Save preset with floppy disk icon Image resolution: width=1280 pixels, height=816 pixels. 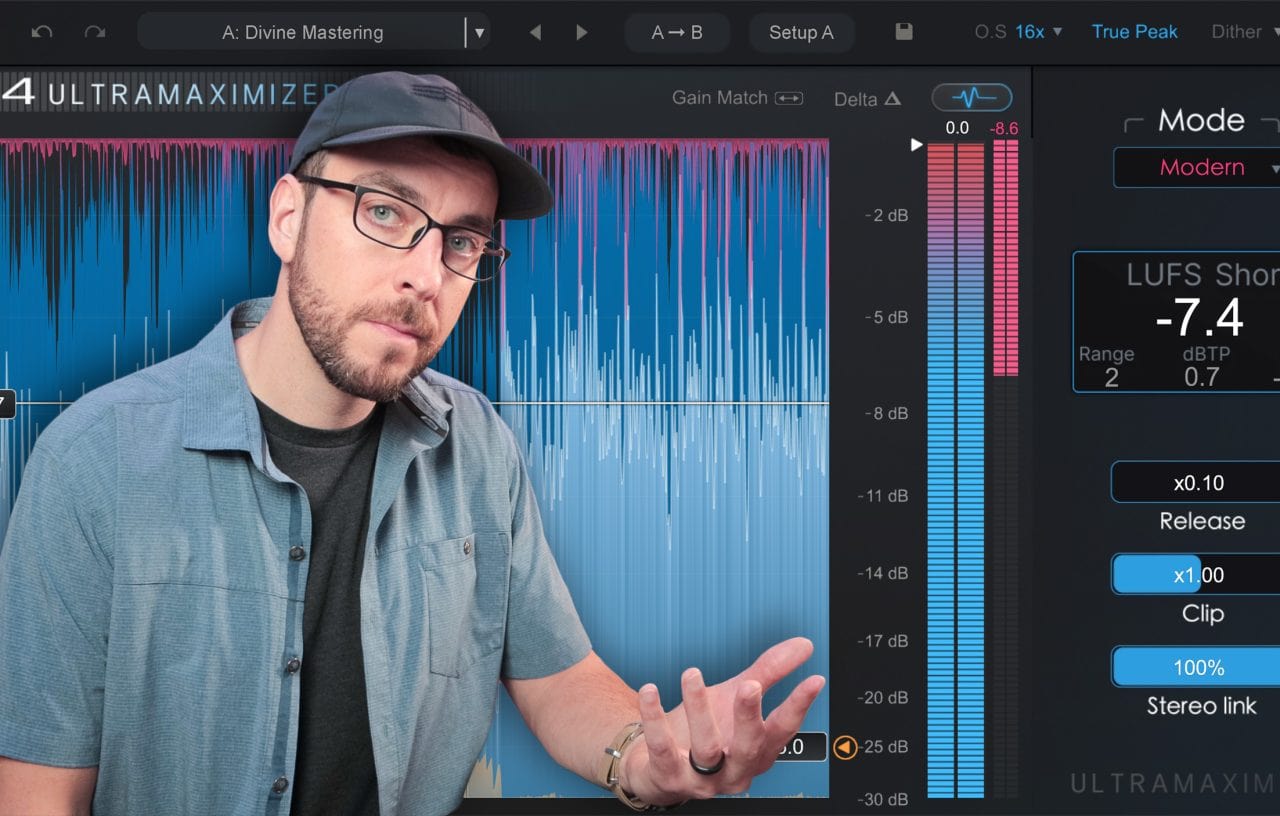[x=904, y=32]
